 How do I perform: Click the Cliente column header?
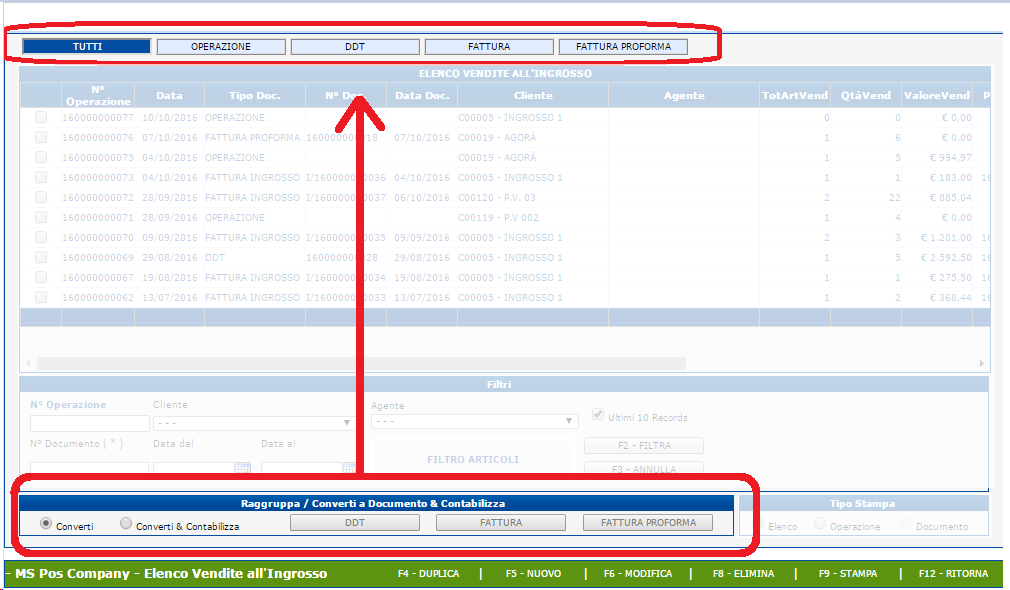click(533, 95)
